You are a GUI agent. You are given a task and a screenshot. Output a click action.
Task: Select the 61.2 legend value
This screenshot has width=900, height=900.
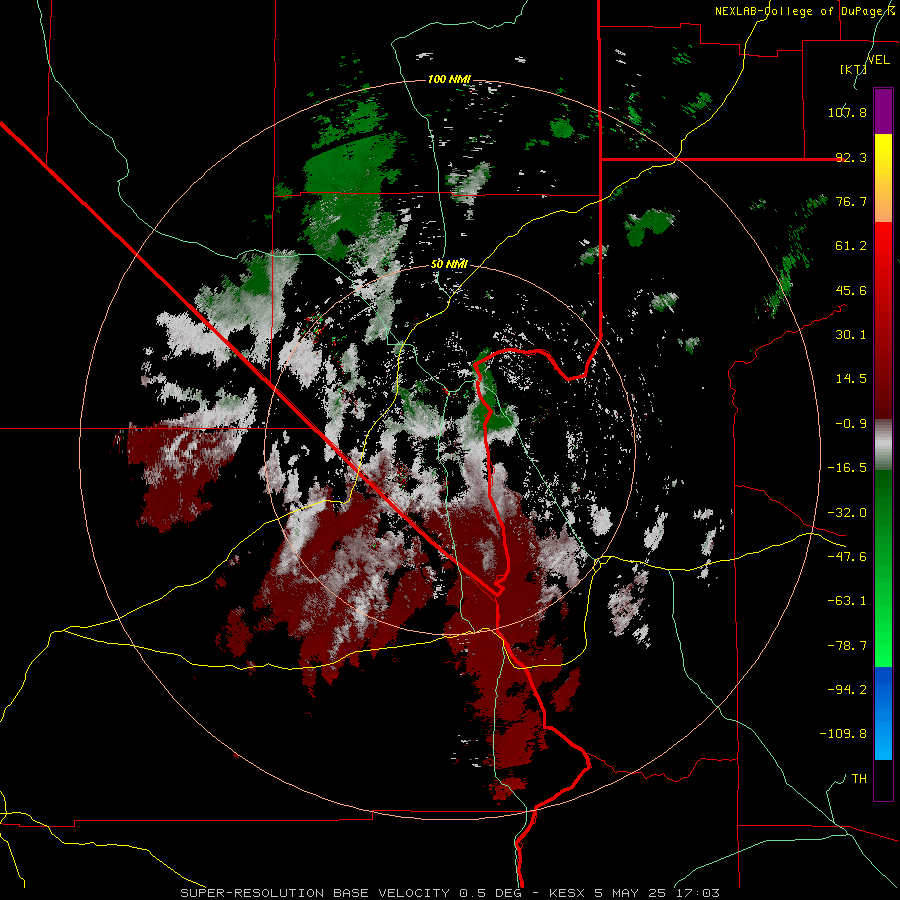[851, 246]
